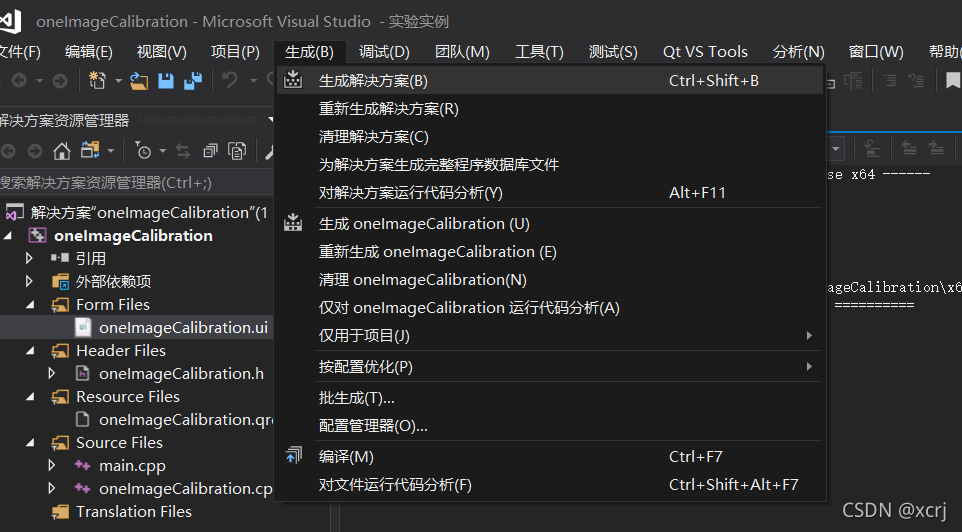The width and height of the screenshot is (962, 532).
Task: Open the 工具(T) menu
Action: (539, 52)
